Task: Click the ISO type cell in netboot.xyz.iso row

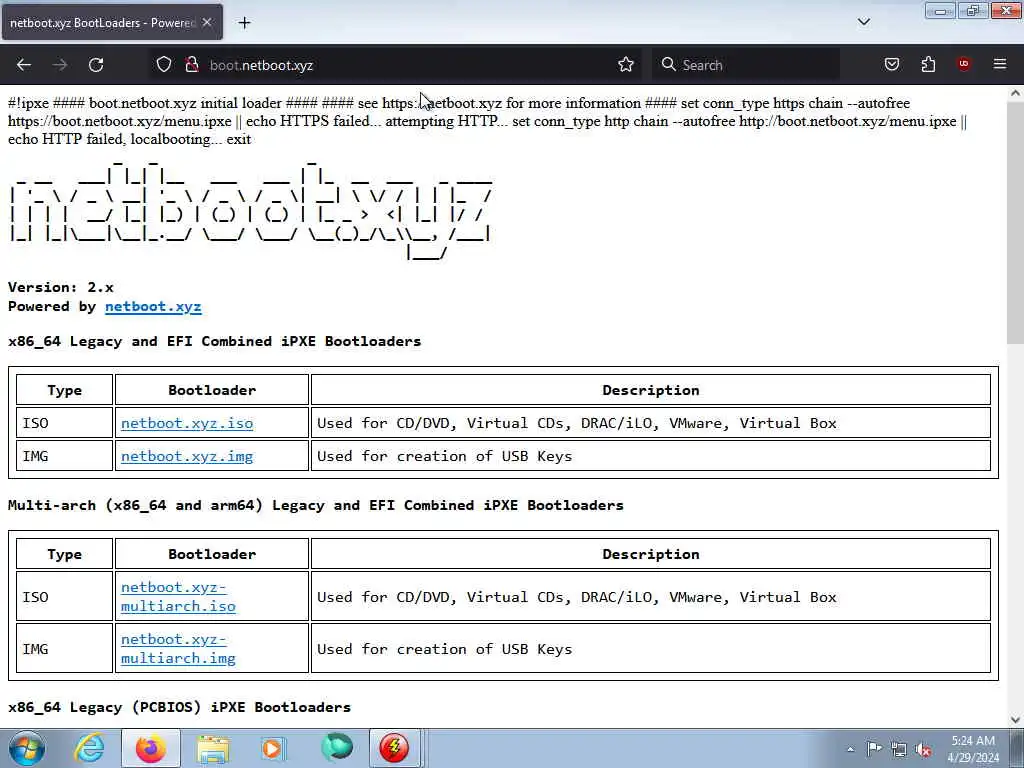Action: pyautogui.click(x=65, y=423)
